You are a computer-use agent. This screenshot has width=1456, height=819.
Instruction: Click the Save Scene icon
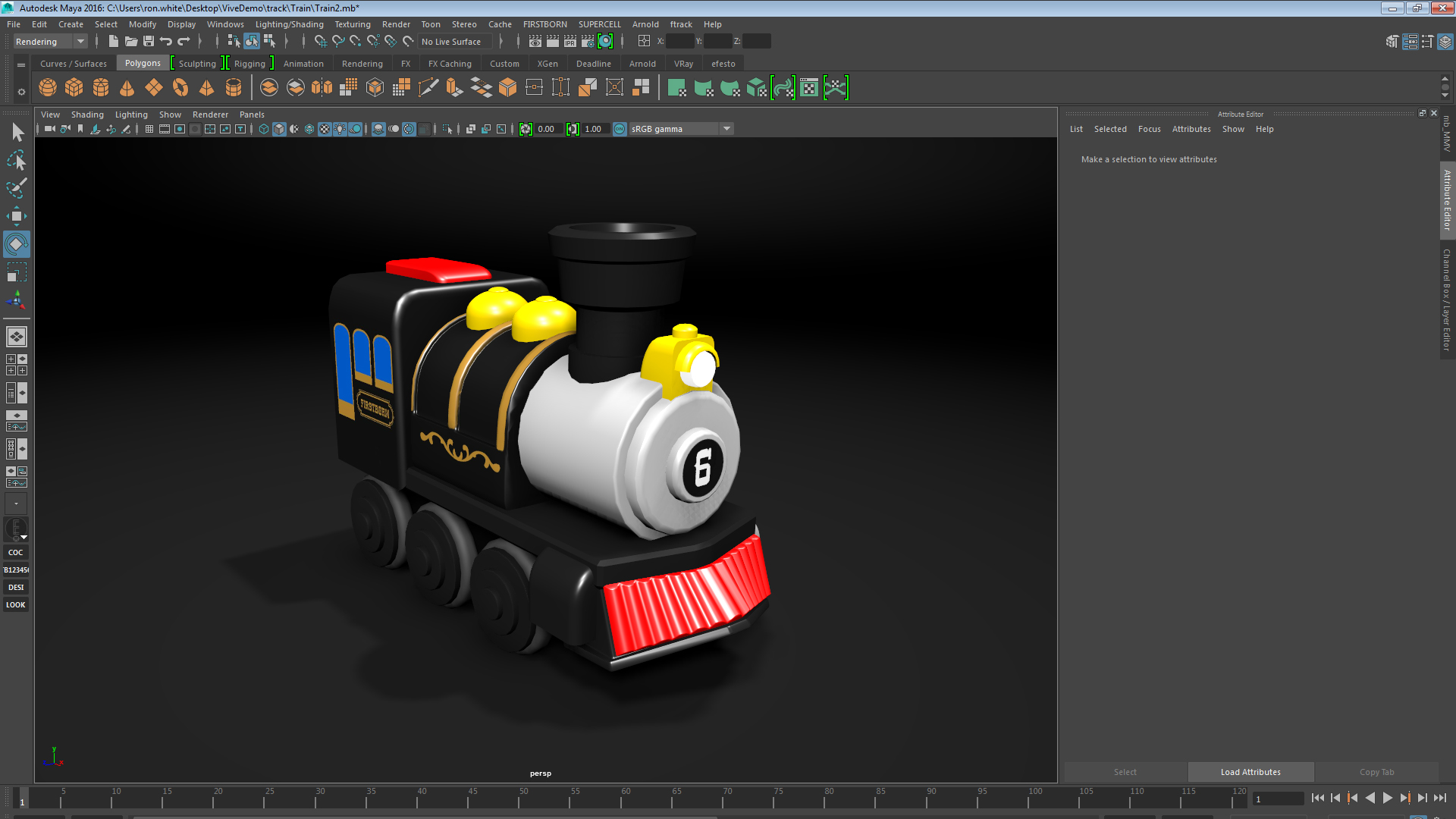pos(149,42)
